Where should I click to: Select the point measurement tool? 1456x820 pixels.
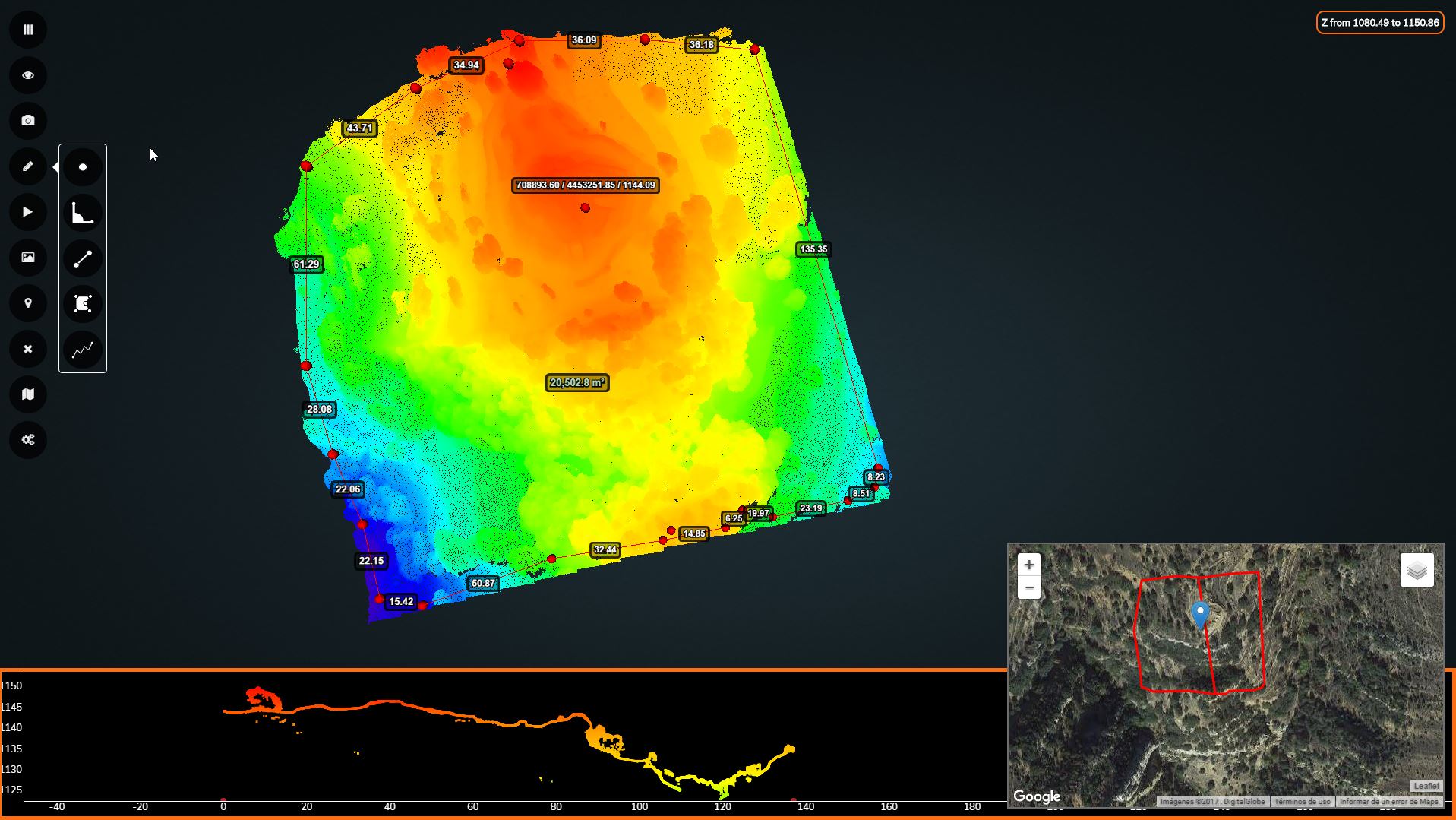coord(83,167)
